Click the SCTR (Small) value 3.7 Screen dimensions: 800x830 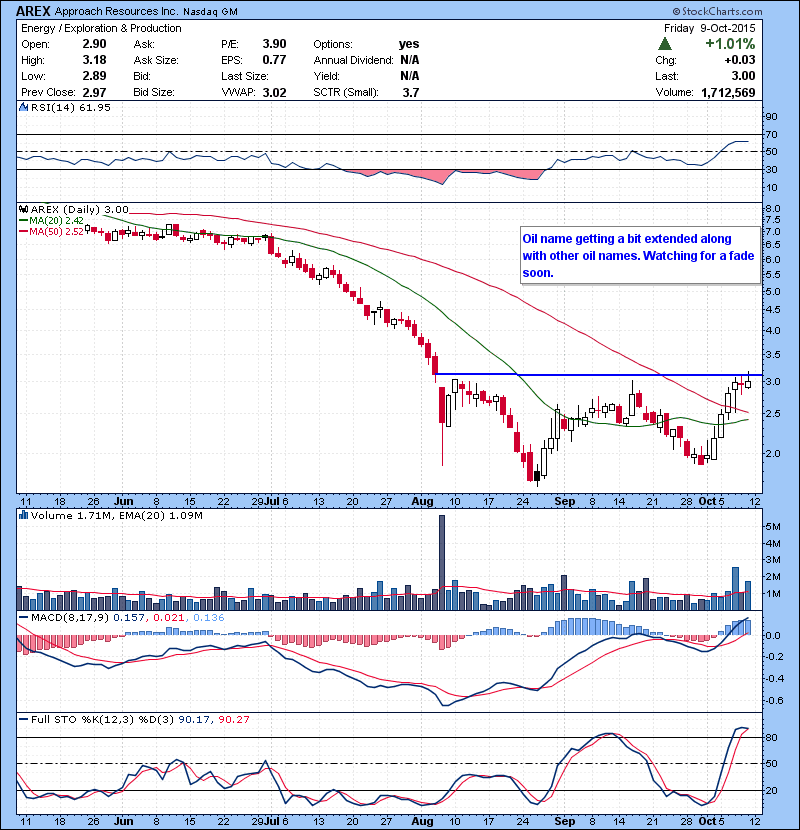pos(411,92)
